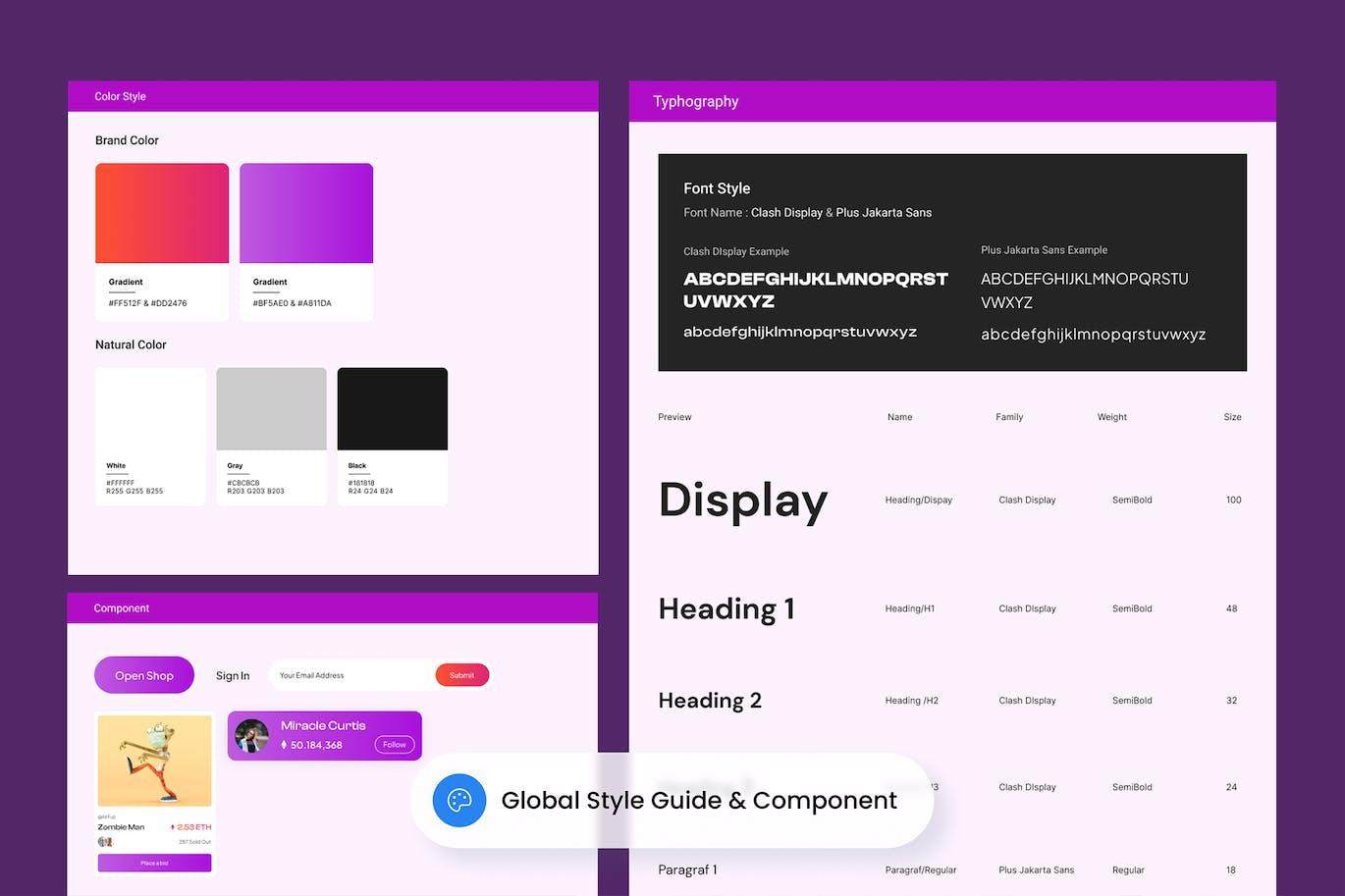This screenshot has width=1345, height=896.
Task: Pick the Black natural color swatch
Action: tap(393, 409)
